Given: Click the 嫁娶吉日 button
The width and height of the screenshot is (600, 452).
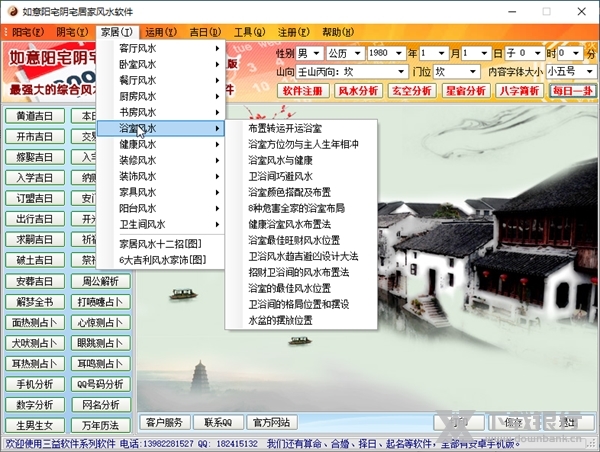Looking at the screenshot, I should [x=35, y=157].
